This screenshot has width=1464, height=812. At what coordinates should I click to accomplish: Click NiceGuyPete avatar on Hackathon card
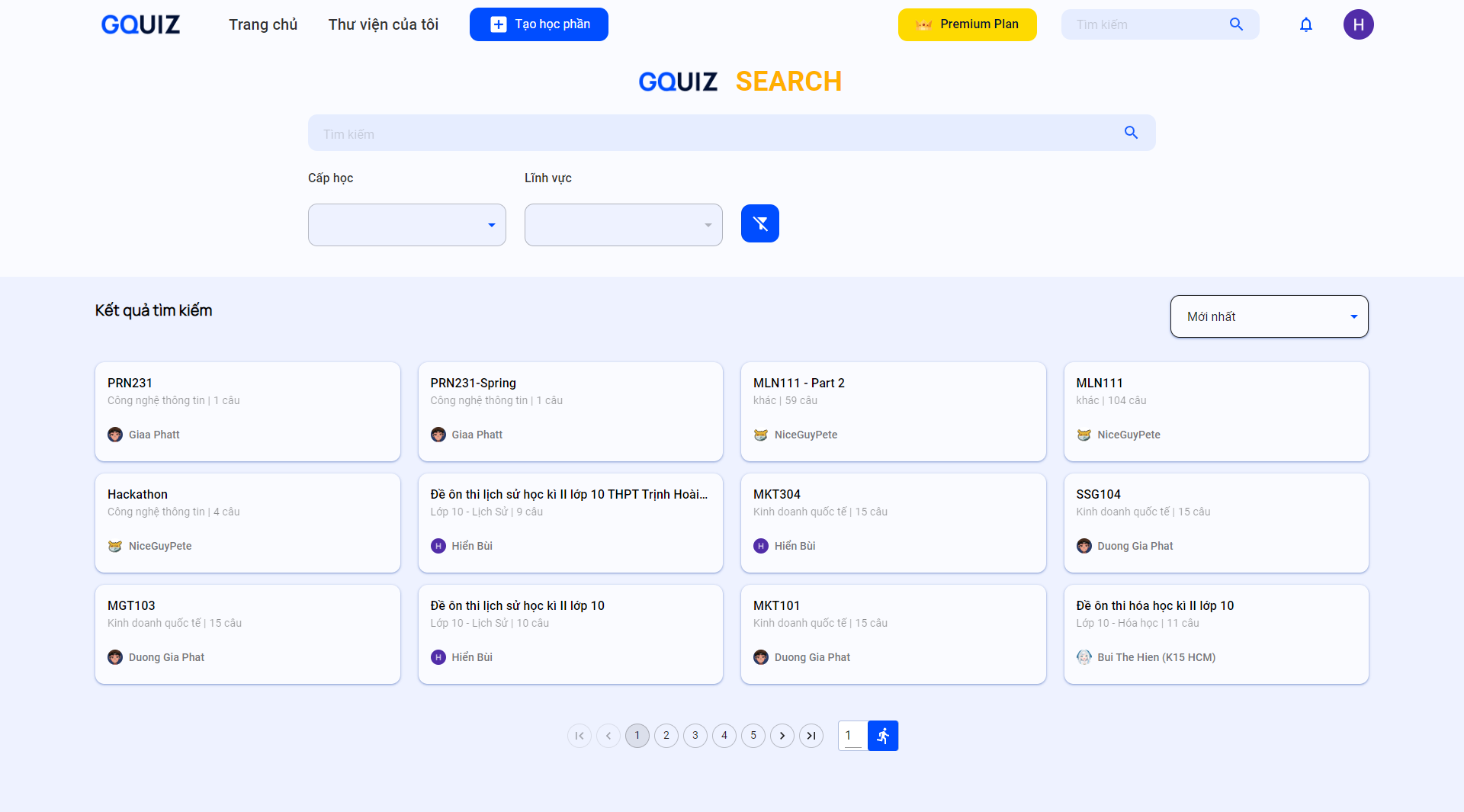[x=115, y=546]
